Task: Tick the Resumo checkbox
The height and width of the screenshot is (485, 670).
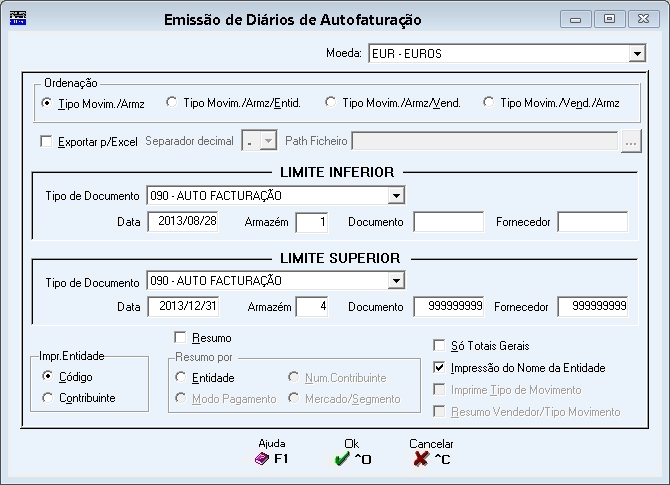Action: [180, 338]
